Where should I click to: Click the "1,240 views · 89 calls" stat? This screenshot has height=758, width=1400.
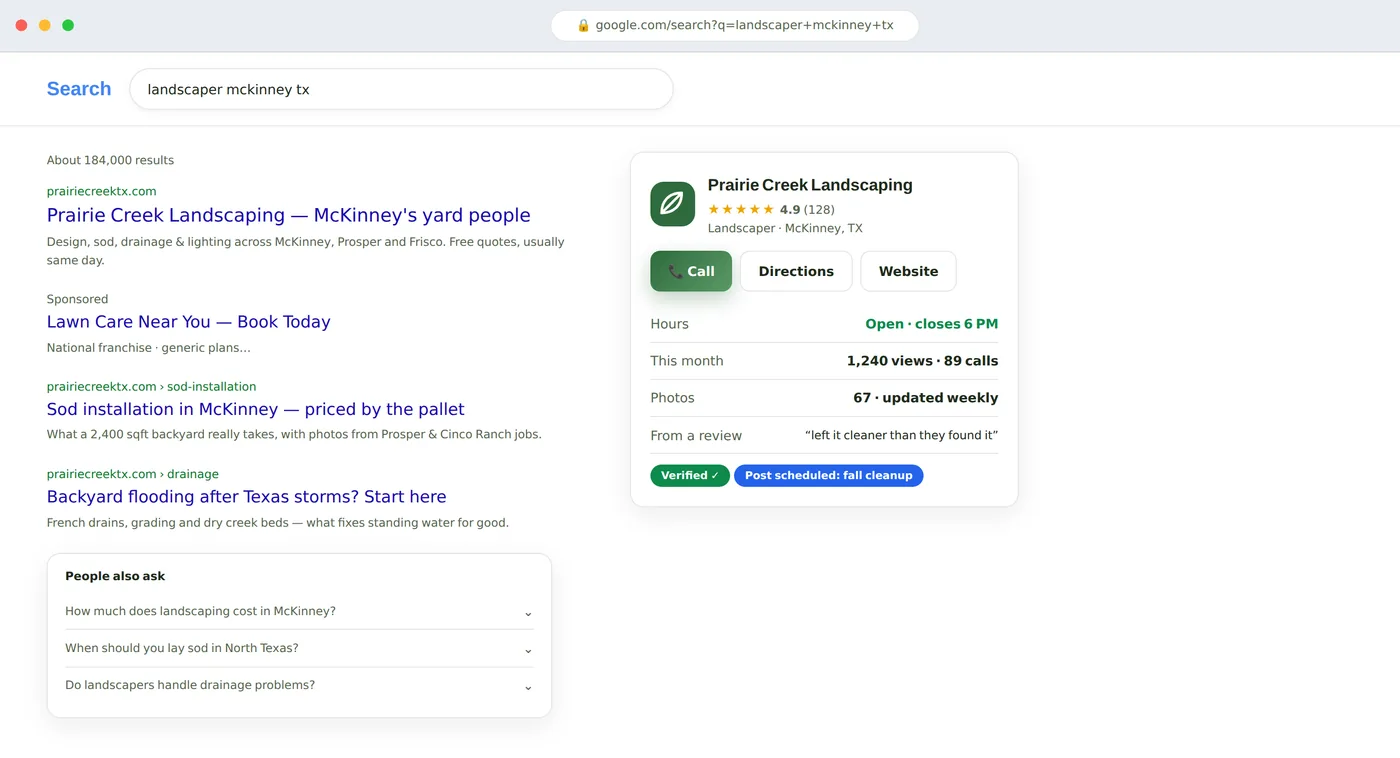point(922,361)
